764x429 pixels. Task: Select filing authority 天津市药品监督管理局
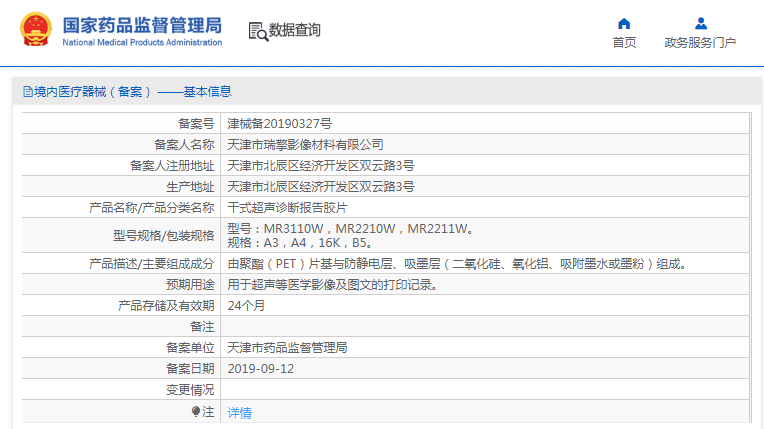point(287,348)
